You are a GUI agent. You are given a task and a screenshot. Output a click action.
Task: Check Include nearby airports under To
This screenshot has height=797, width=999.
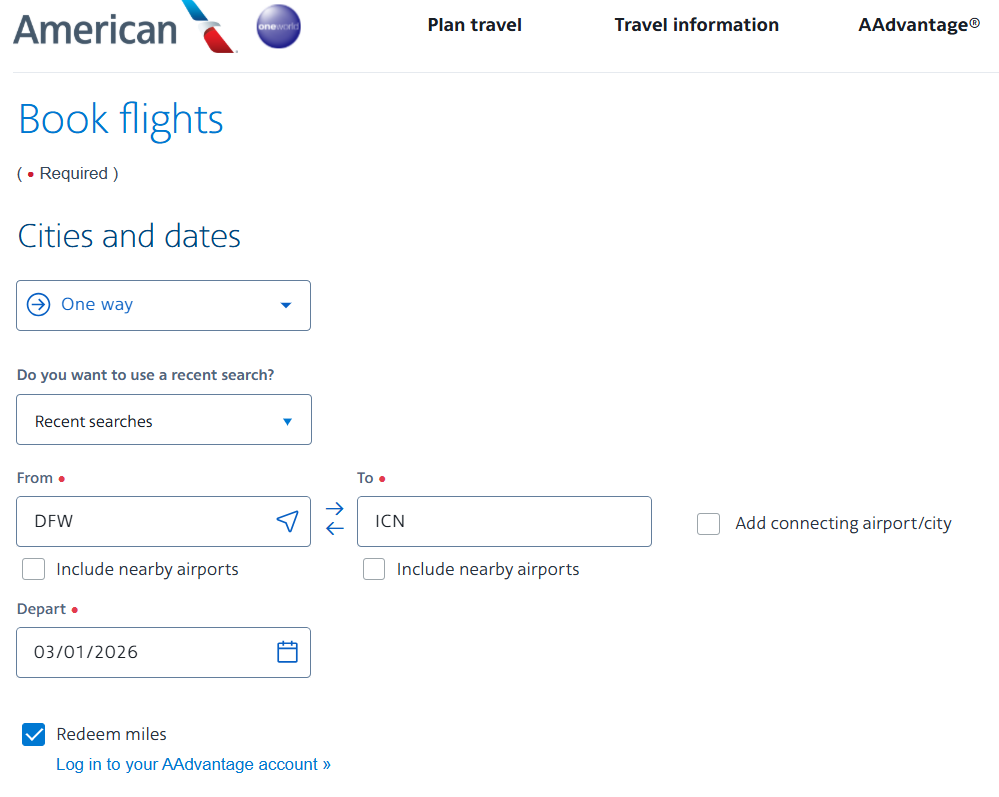point(373,569)
